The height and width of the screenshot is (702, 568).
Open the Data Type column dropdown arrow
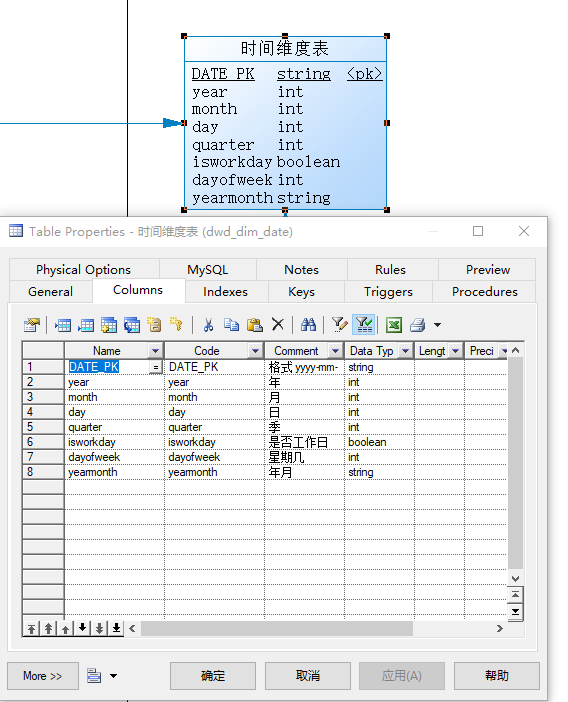click(x=405, y=351)
